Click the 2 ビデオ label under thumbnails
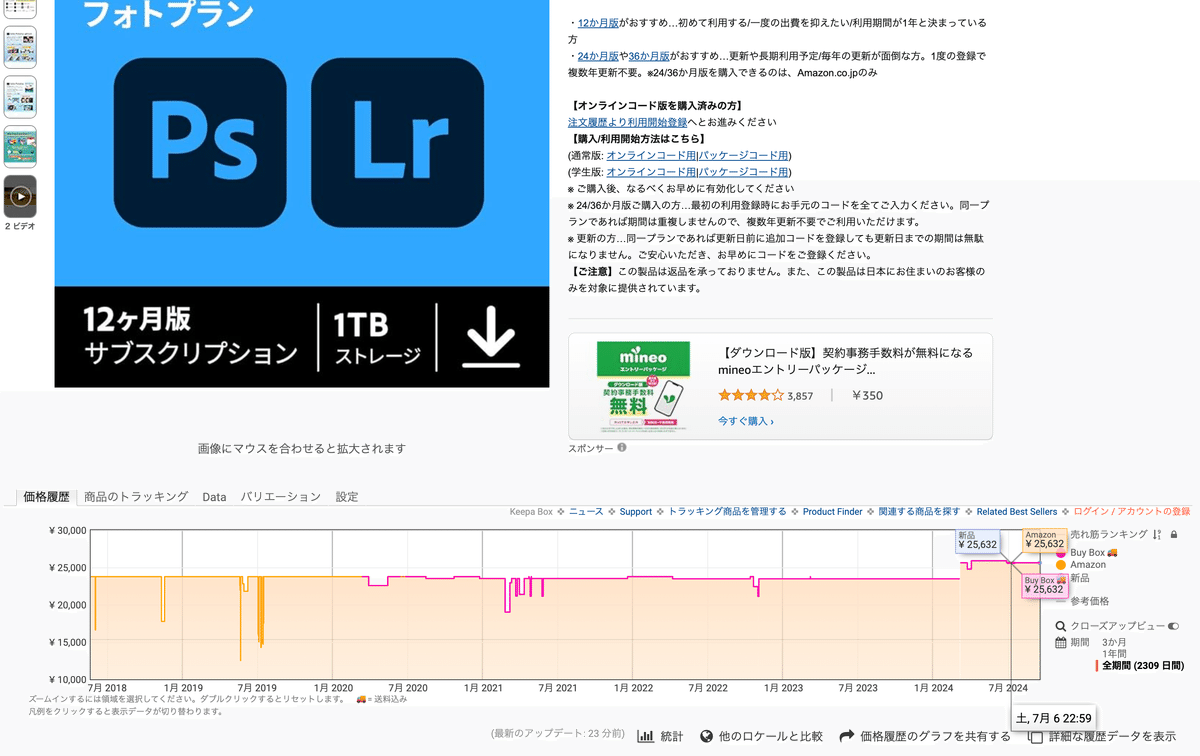The image size is (1200, 756). tap(20, 226)
